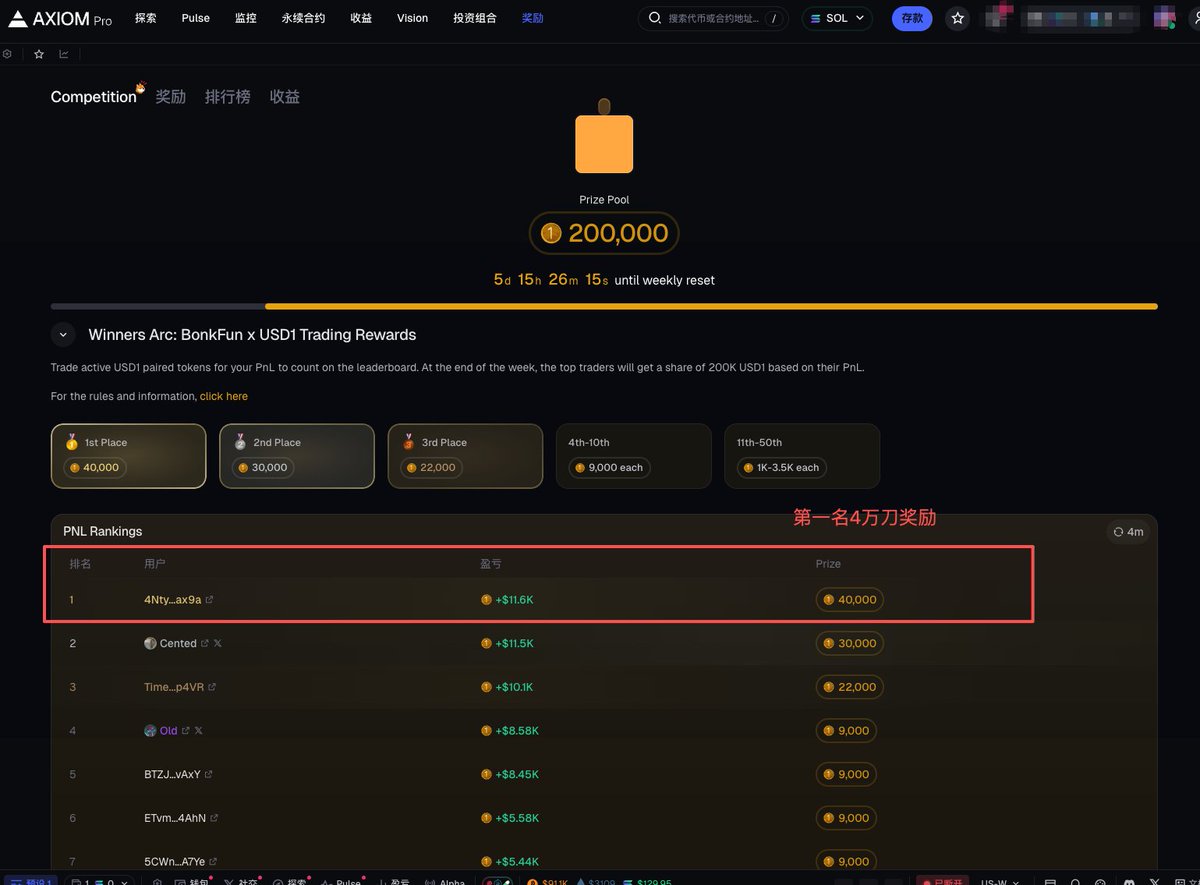The image size is (1200, 885).
Task: Click the +$10.1K PnL value
Action: click(x=514, y=687)
